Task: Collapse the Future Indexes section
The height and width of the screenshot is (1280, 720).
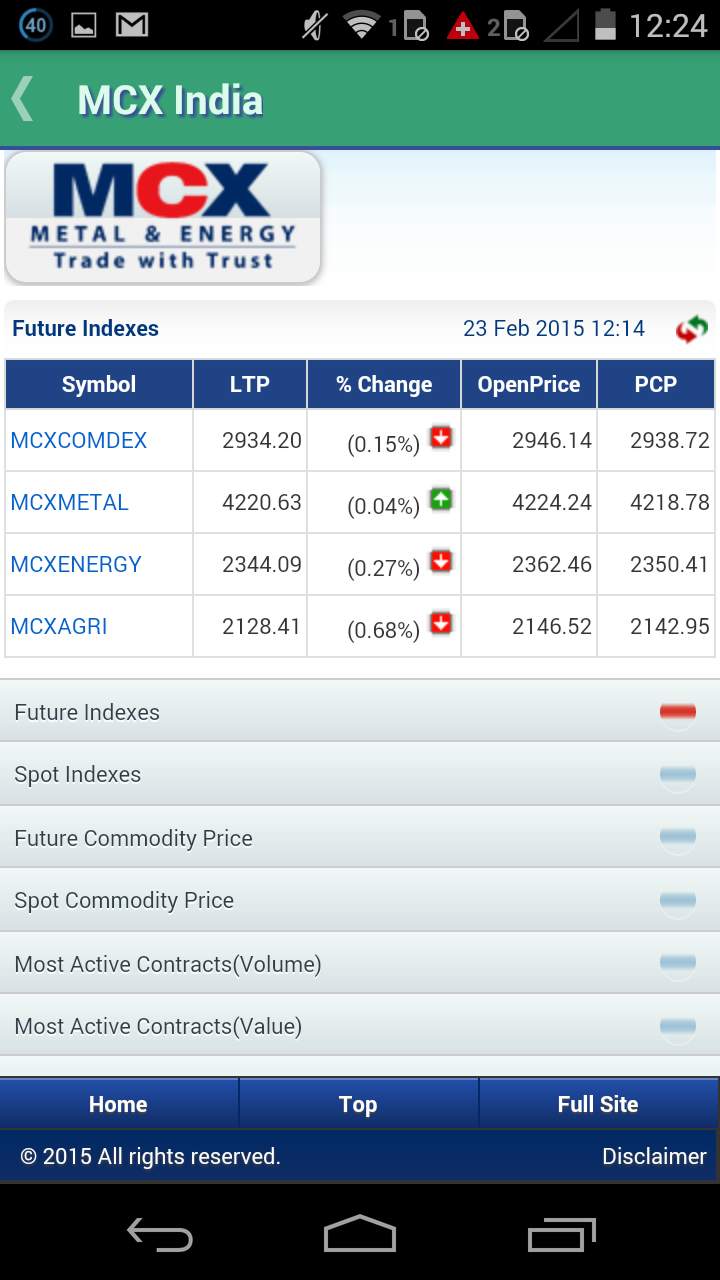Action: point(677,712)
